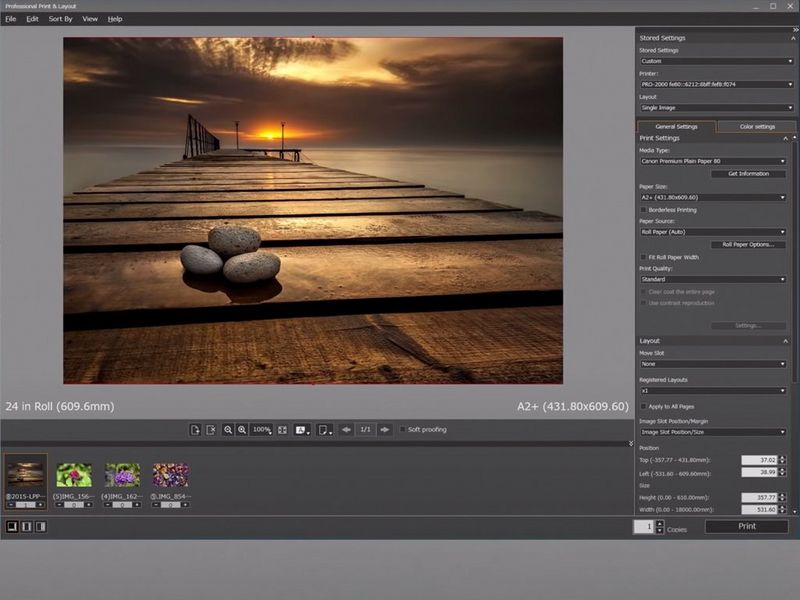Select the purple flower IMG_162 thumbnail
This screenshot has width=800, height=600.
pos(122,474)
